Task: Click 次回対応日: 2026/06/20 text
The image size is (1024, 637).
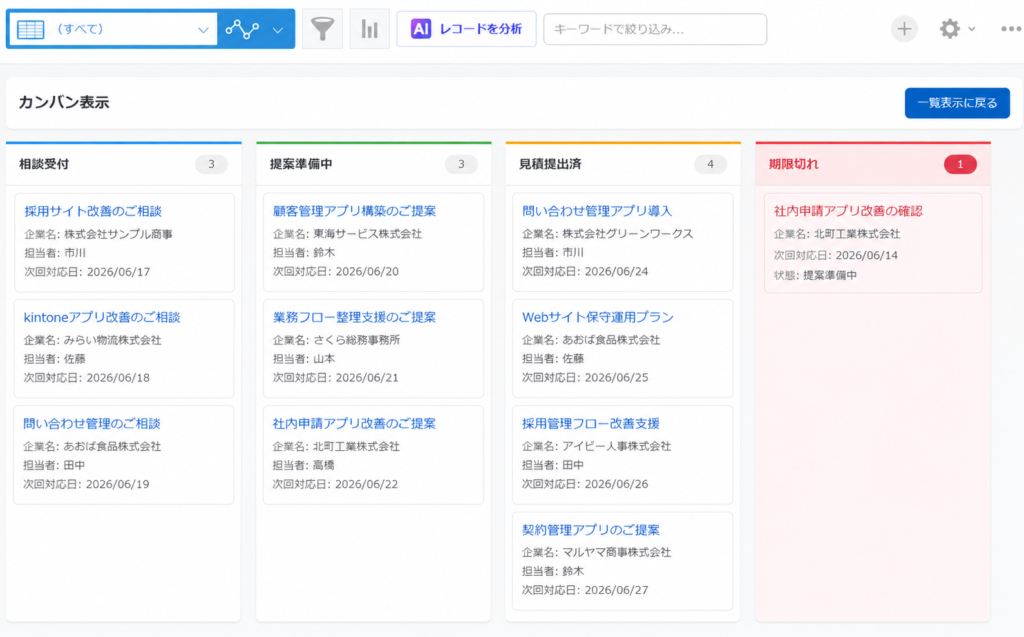Action: tap(336, 272)
